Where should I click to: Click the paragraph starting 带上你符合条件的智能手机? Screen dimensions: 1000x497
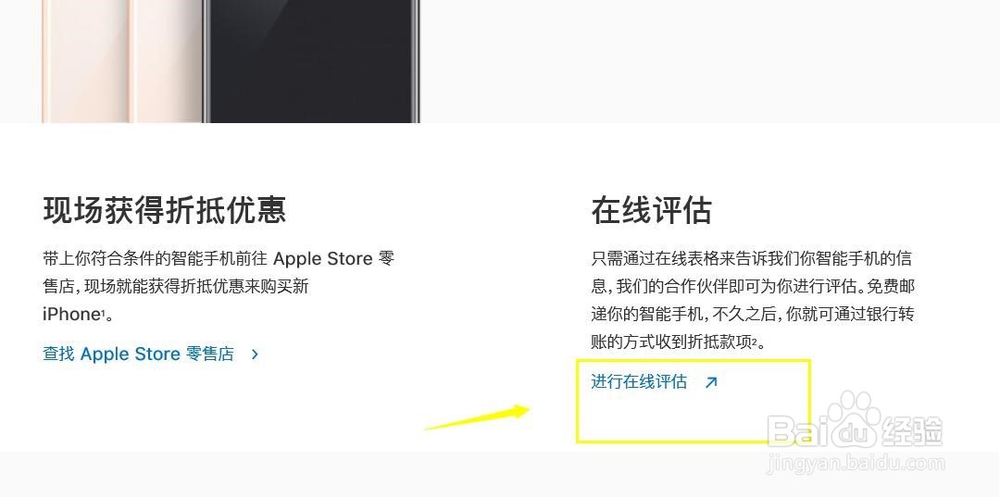pyautogui.click(x=219, y=286)
